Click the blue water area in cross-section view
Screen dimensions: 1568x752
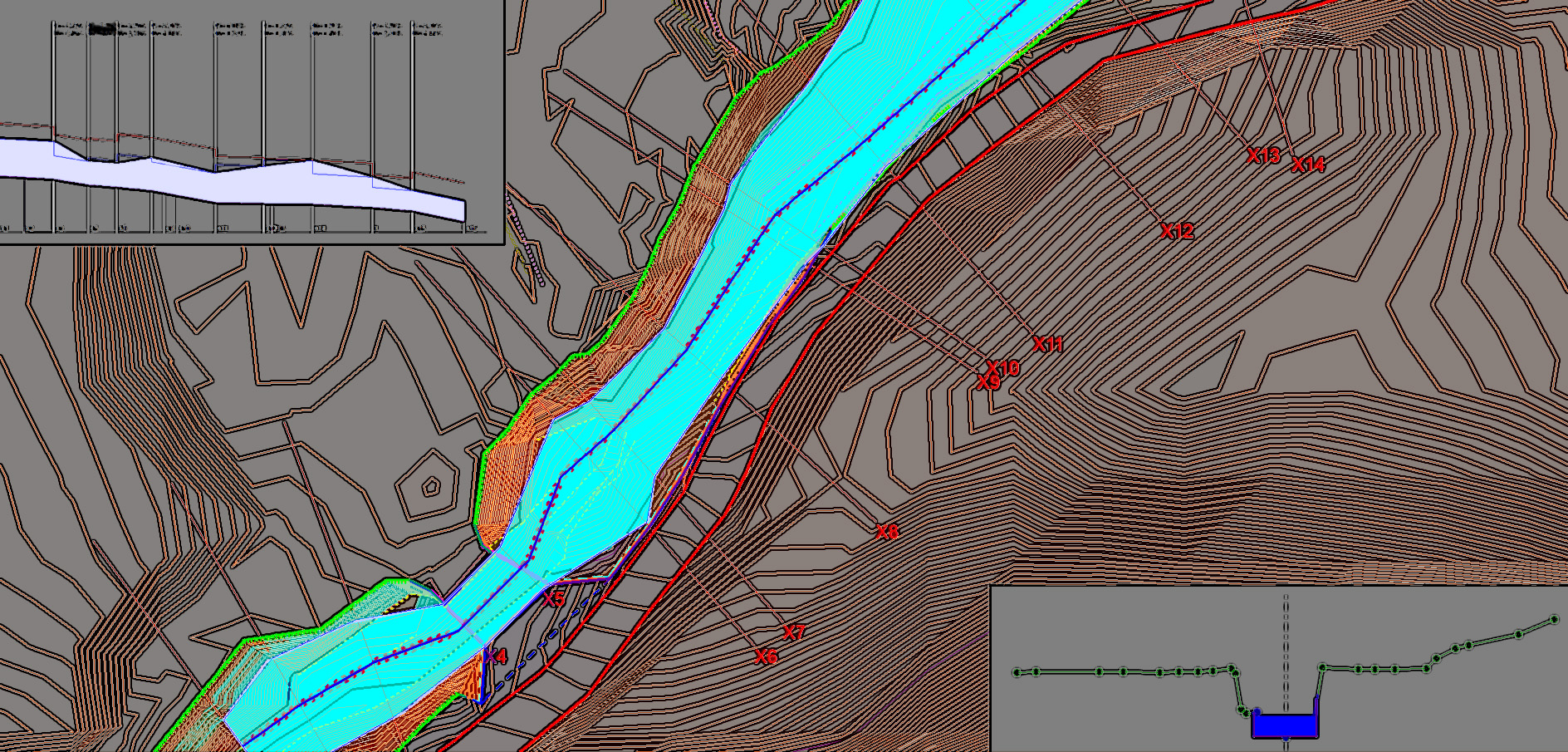[1285, 726]
